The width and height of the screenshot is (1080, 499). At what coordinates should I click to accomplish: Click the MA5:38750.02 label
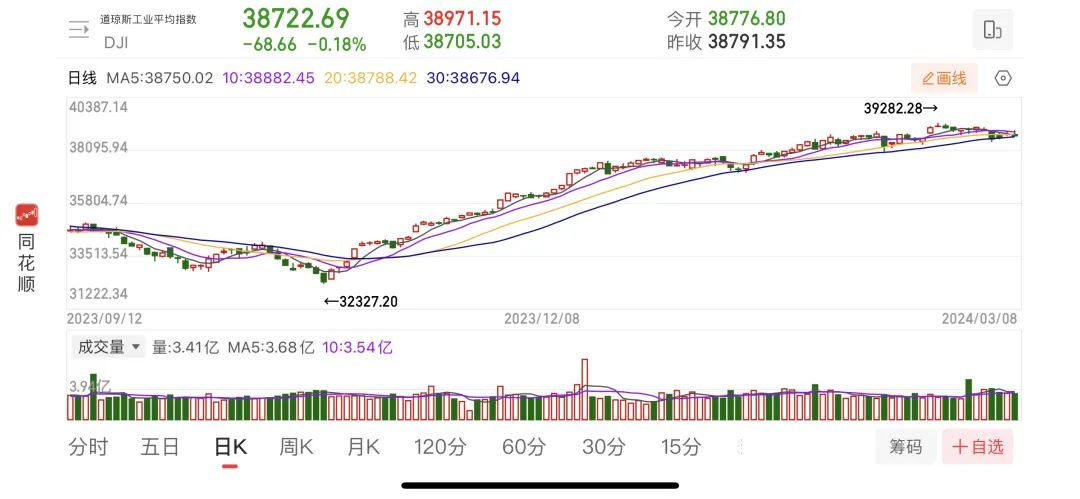[x=160, y=78]
